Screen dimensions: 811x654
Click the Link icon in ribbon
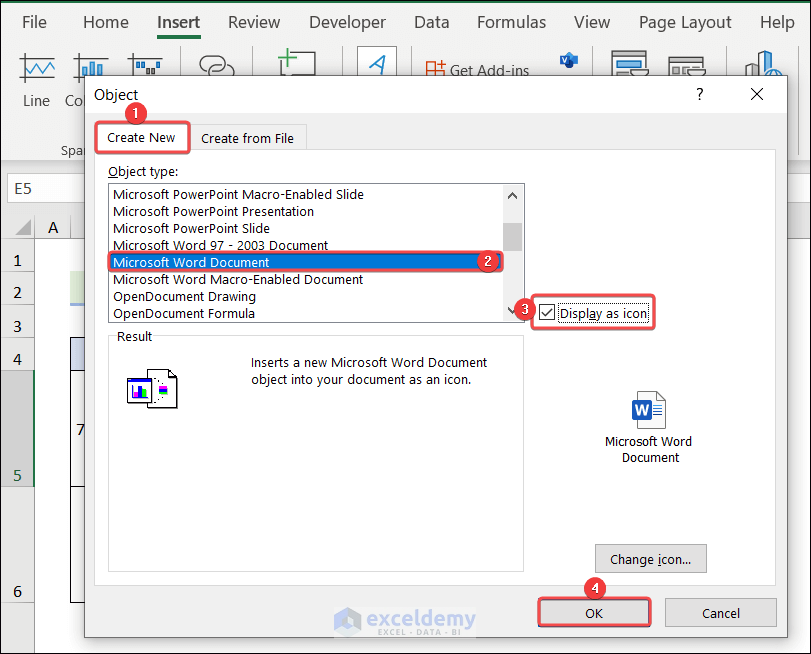tap(217, 65)
